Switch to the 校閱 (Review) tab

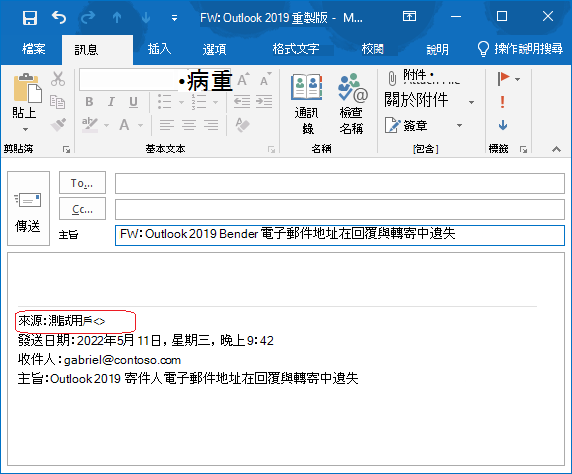coord(372,49)
